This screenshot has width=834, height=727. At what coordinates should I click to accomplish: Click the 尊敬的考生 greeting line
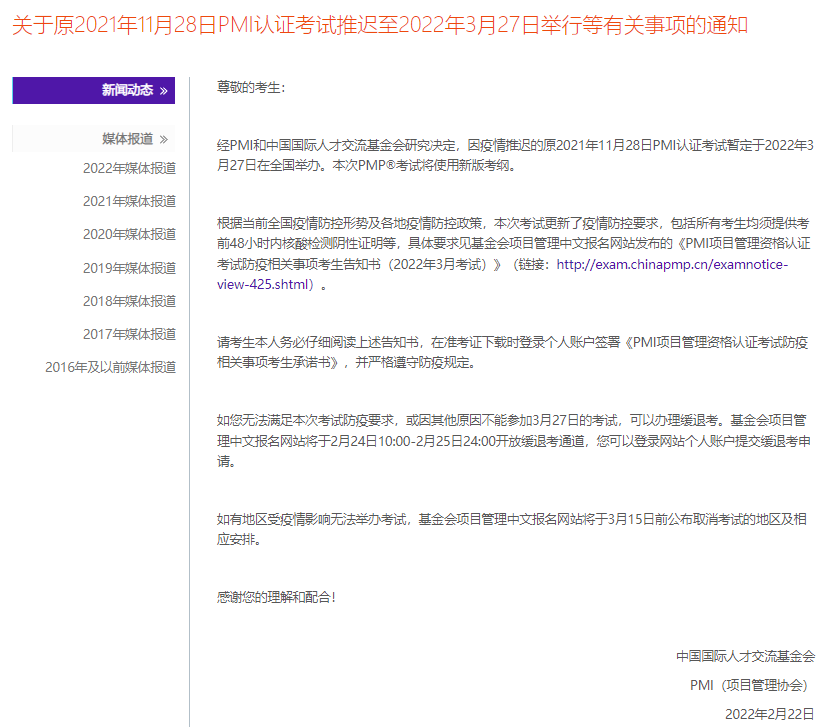[251, 88]
